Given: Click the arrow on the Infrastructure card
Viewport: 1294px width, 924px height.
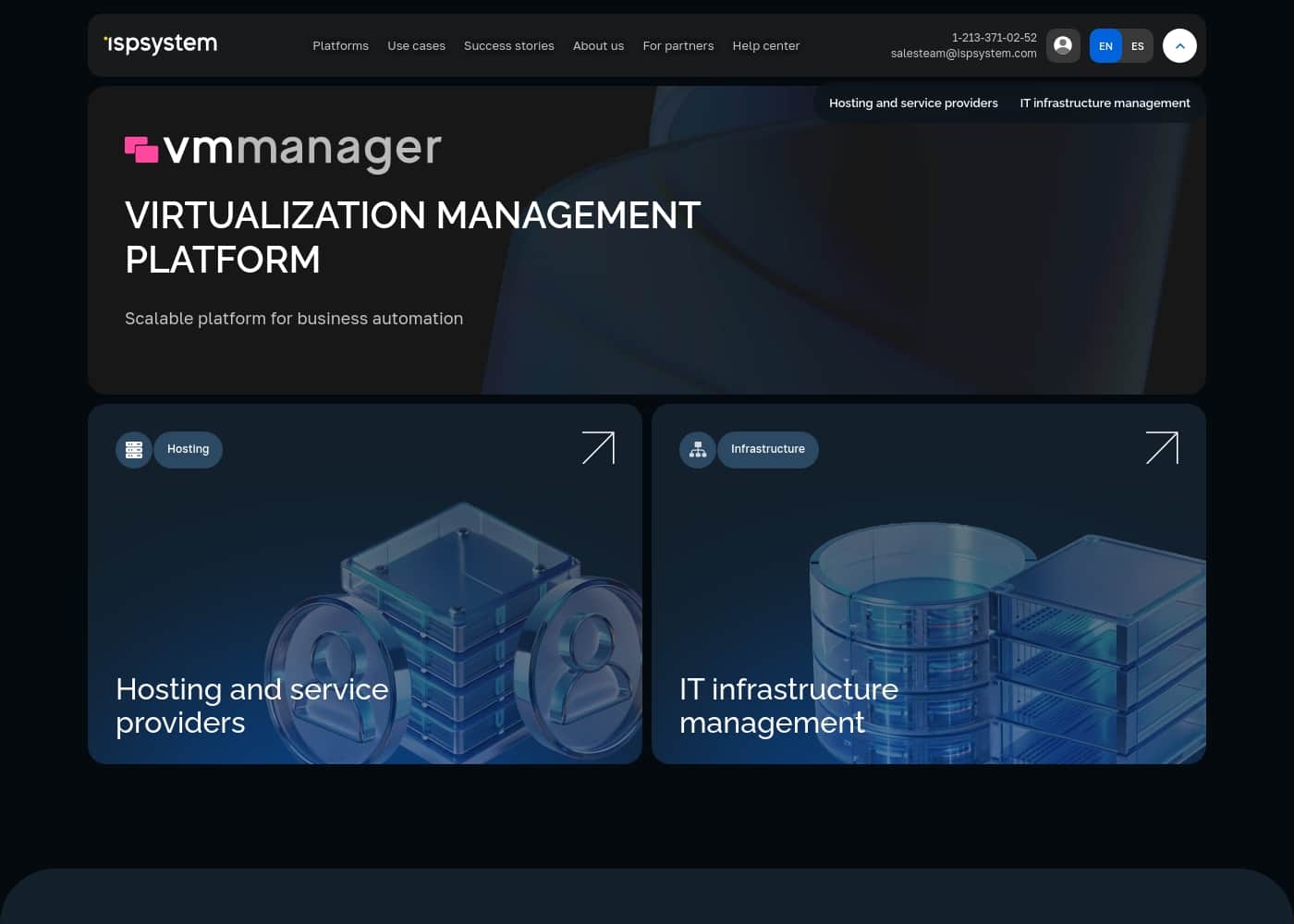Looking at the screenshot, I should (1162, 448).
